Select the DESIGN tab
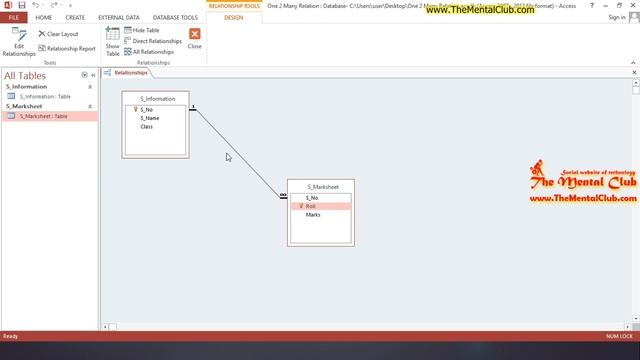 pos(233,18)
